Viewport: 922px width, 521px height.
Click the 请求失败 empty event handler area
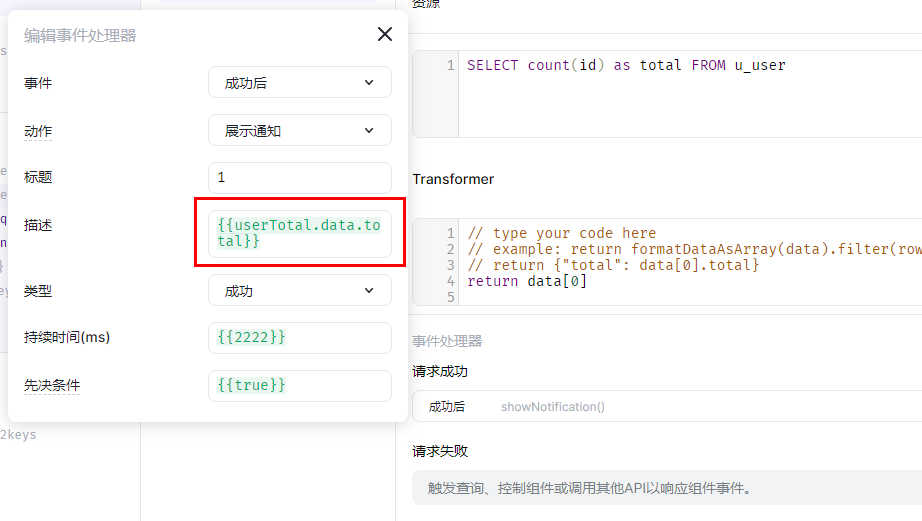pos(667,488)
